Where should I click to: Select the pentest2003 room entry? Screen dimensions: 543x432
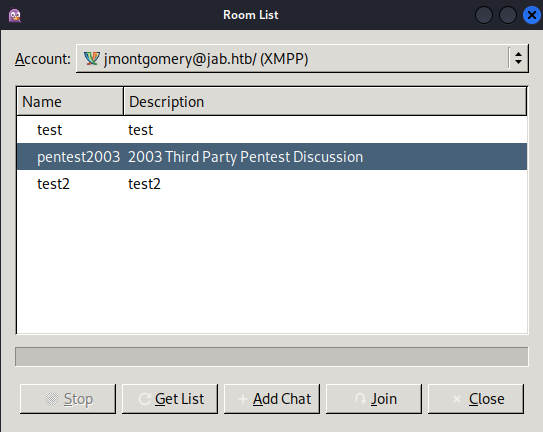[x=78, y=157]
